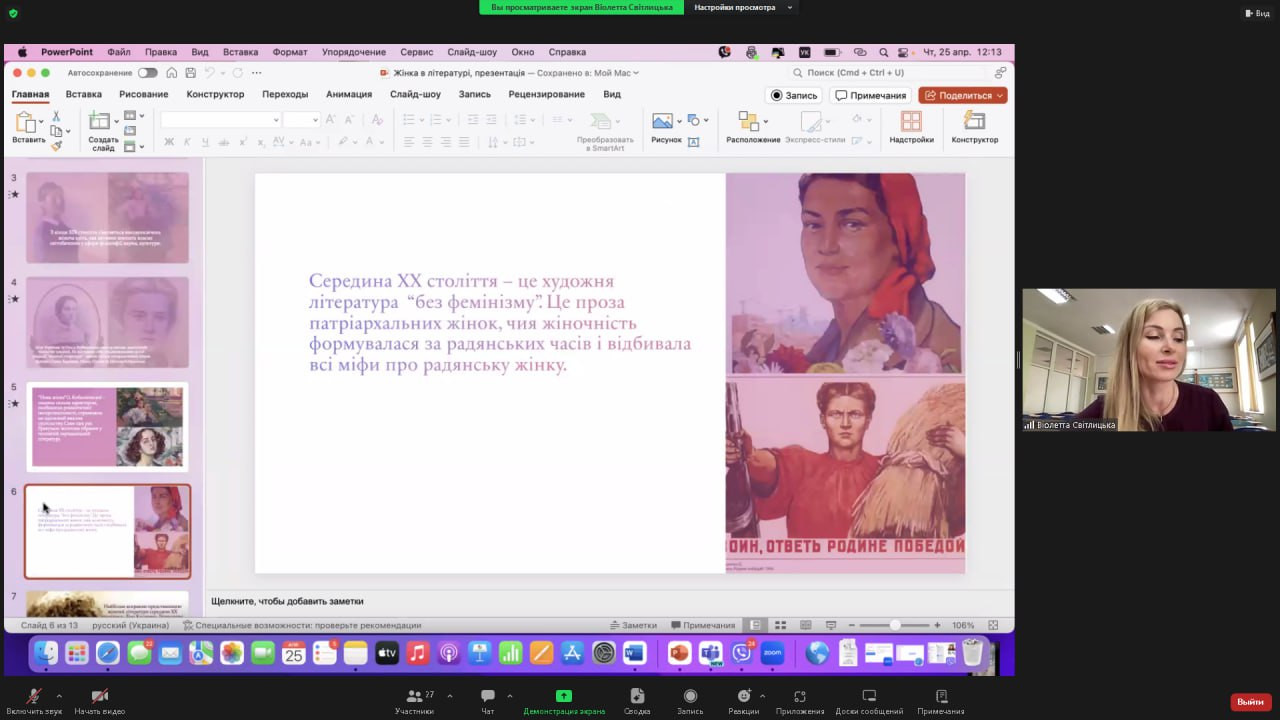Open the 'Доски сообщений' whiteboard icon

pyautogui.click(x=868, y=696)
